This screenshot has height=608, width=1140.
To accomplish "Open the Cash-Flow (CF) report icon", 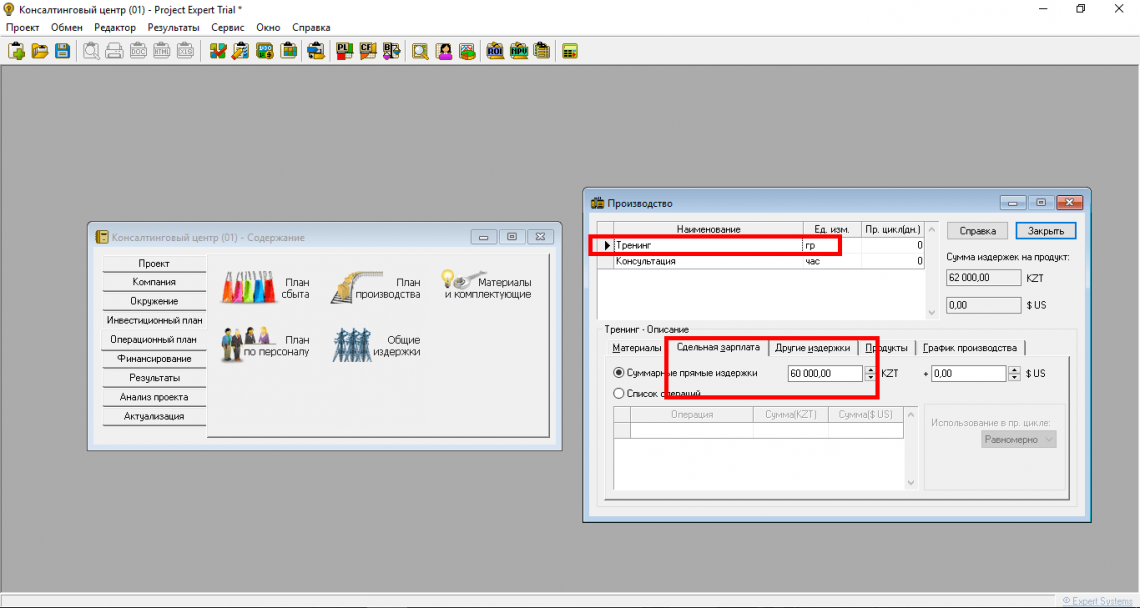I will tap(367, 51).
